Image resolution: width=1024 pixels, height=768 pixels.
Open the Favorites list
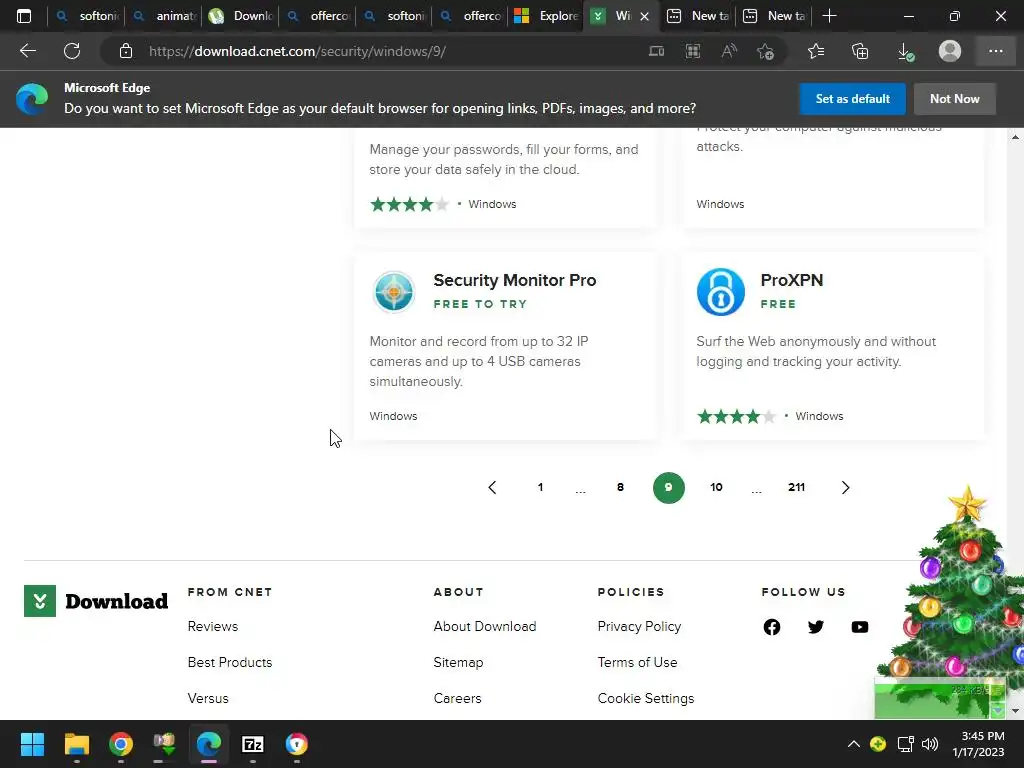[x=816, y=51]
